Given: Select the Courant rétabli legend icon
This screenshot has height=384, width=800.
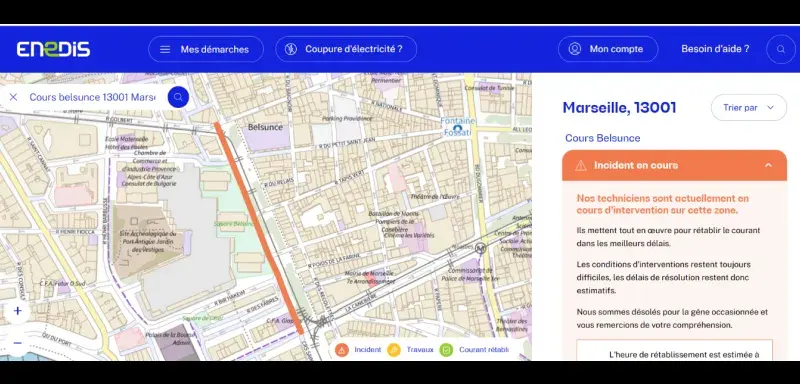Looking at the screenshot, I should (446, 350).
